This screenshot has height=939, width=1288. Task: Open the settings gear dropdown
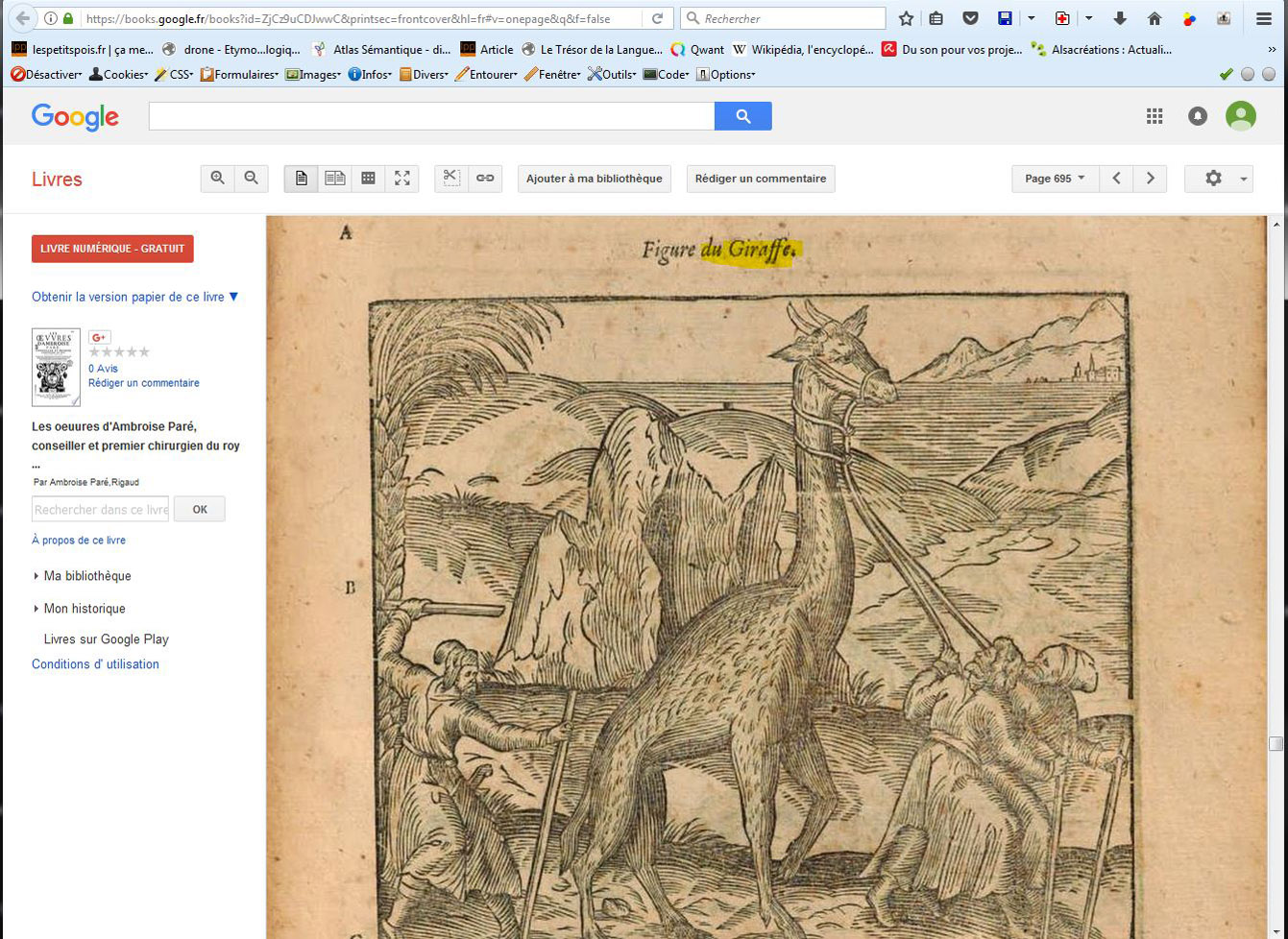[x=1218, y=179]
